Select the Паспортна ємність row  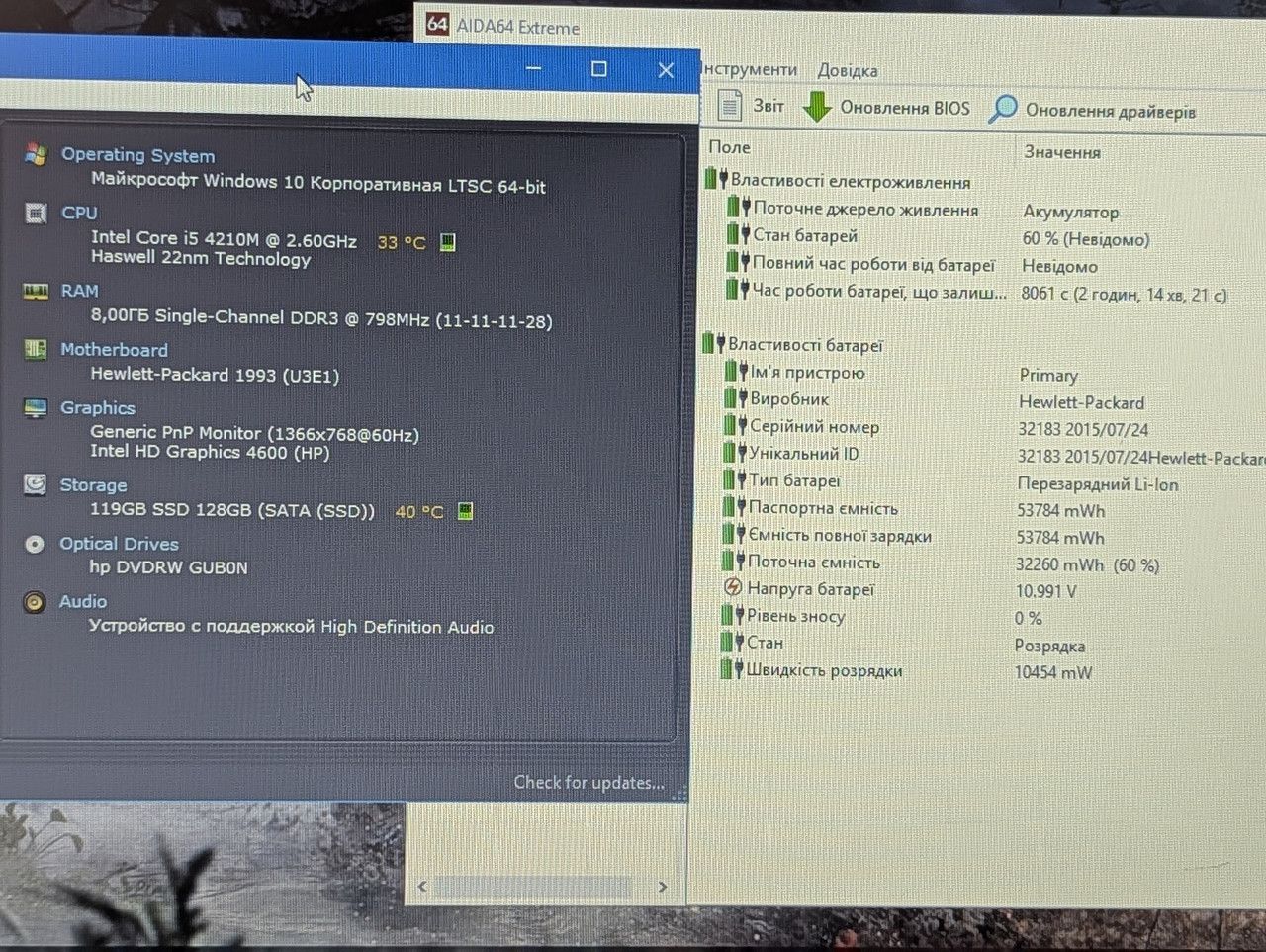[x=992, y=509]
